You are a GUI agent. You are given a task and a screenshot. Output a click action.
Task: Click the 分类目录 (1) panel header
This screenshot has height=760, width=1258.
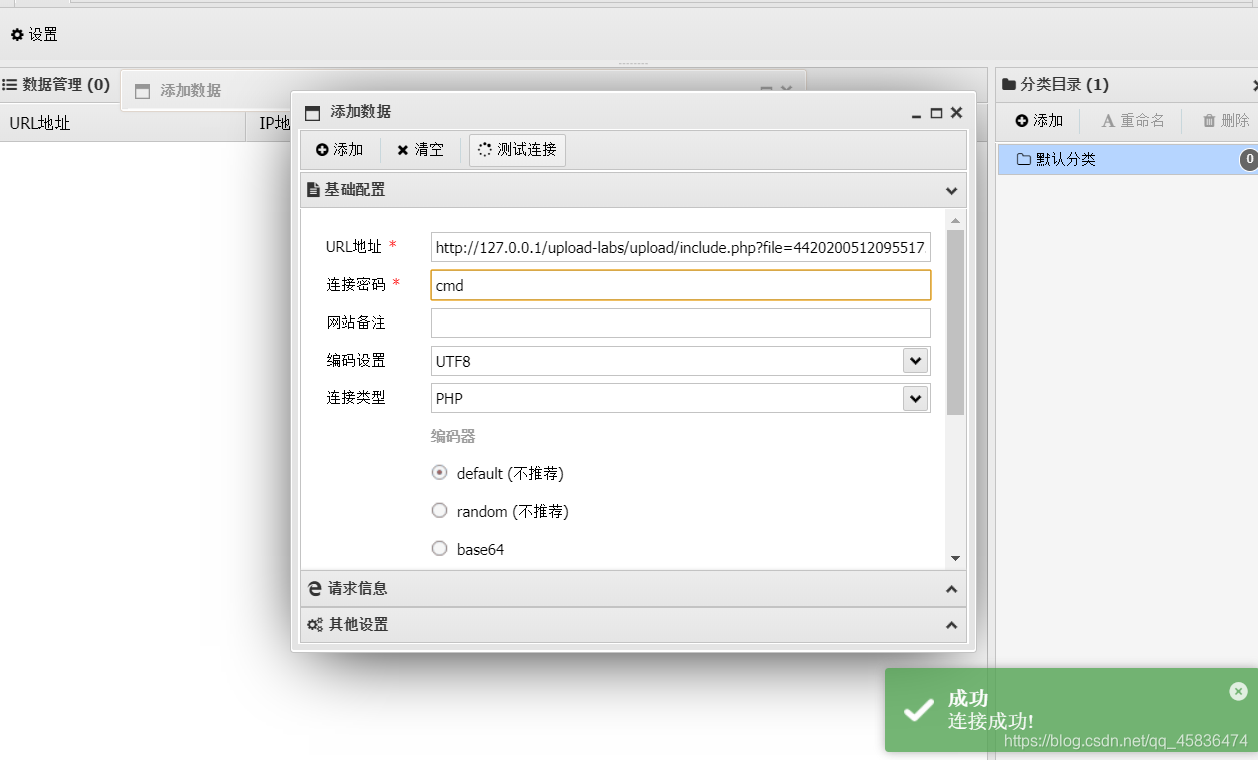[1127, 85]
